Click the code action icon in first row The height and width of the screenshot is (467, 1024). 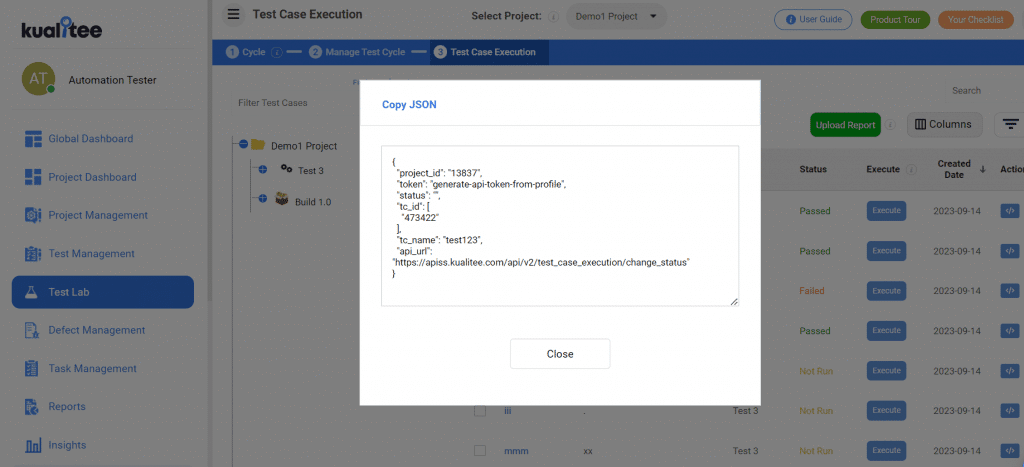coord(1010,211)
